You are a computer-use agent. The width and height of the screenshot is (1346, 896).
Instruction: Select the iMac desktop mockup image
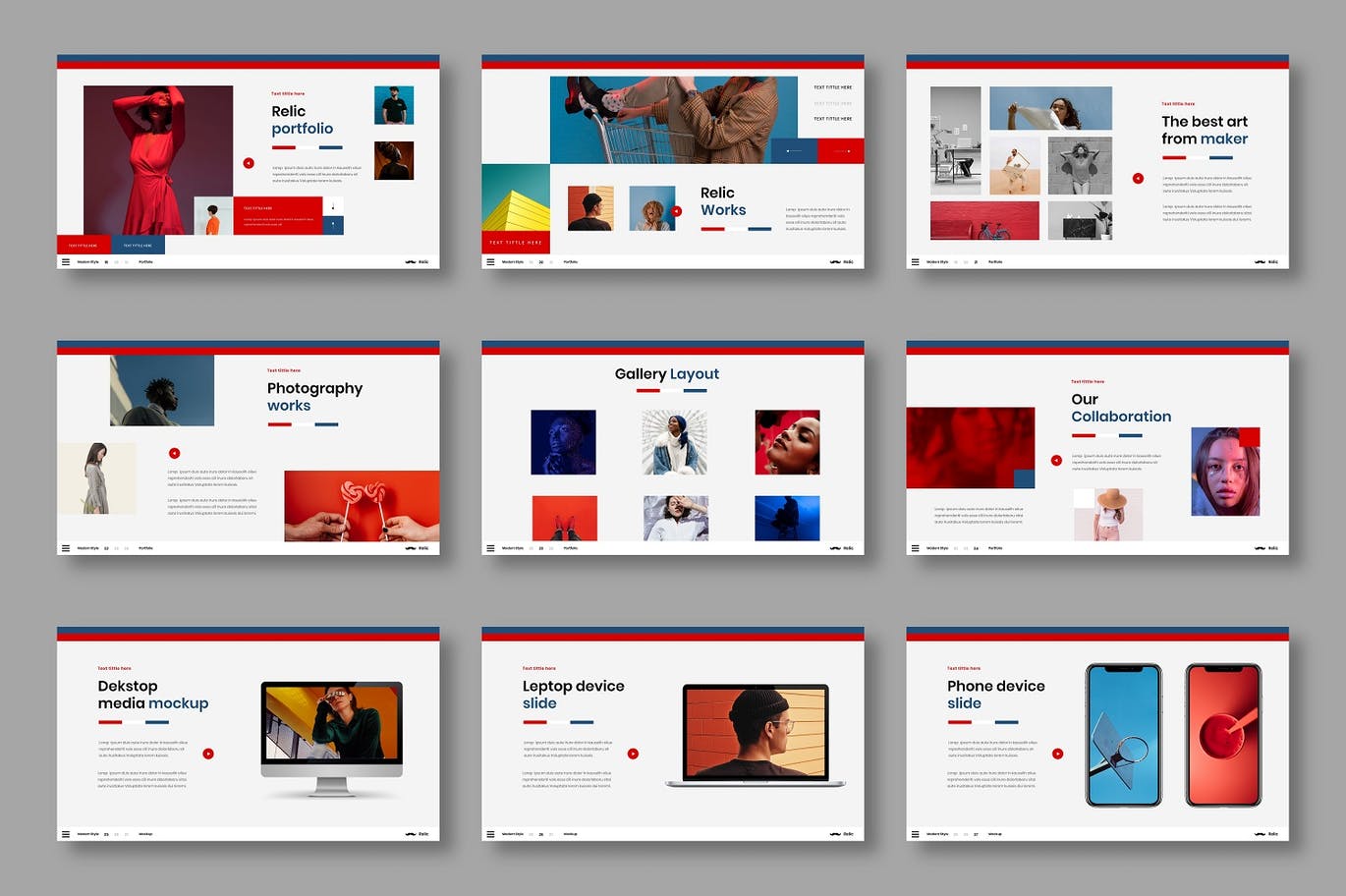(x=332, y=735)
